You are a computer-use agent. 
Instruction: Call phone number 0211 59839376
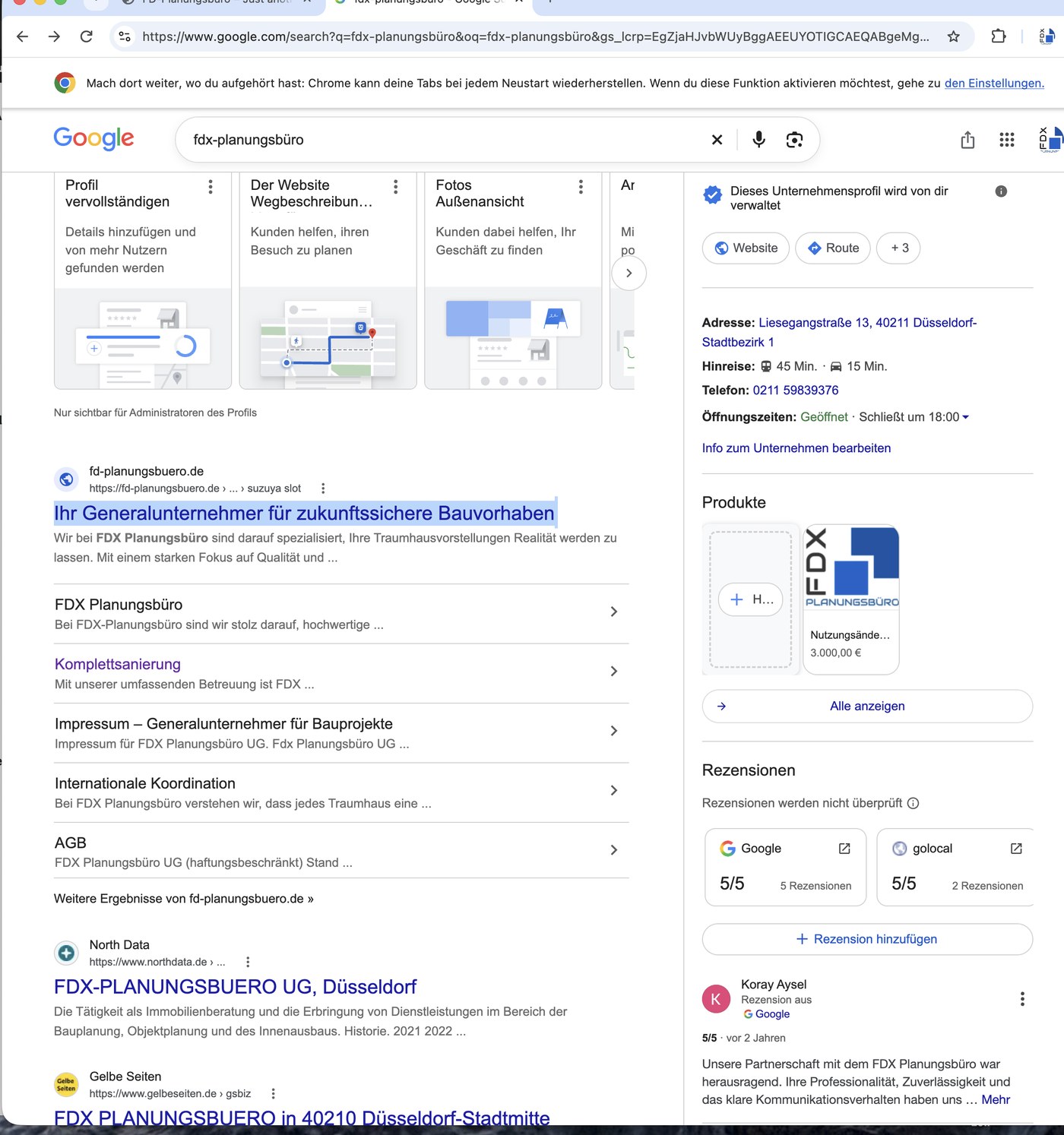(796, 390)
